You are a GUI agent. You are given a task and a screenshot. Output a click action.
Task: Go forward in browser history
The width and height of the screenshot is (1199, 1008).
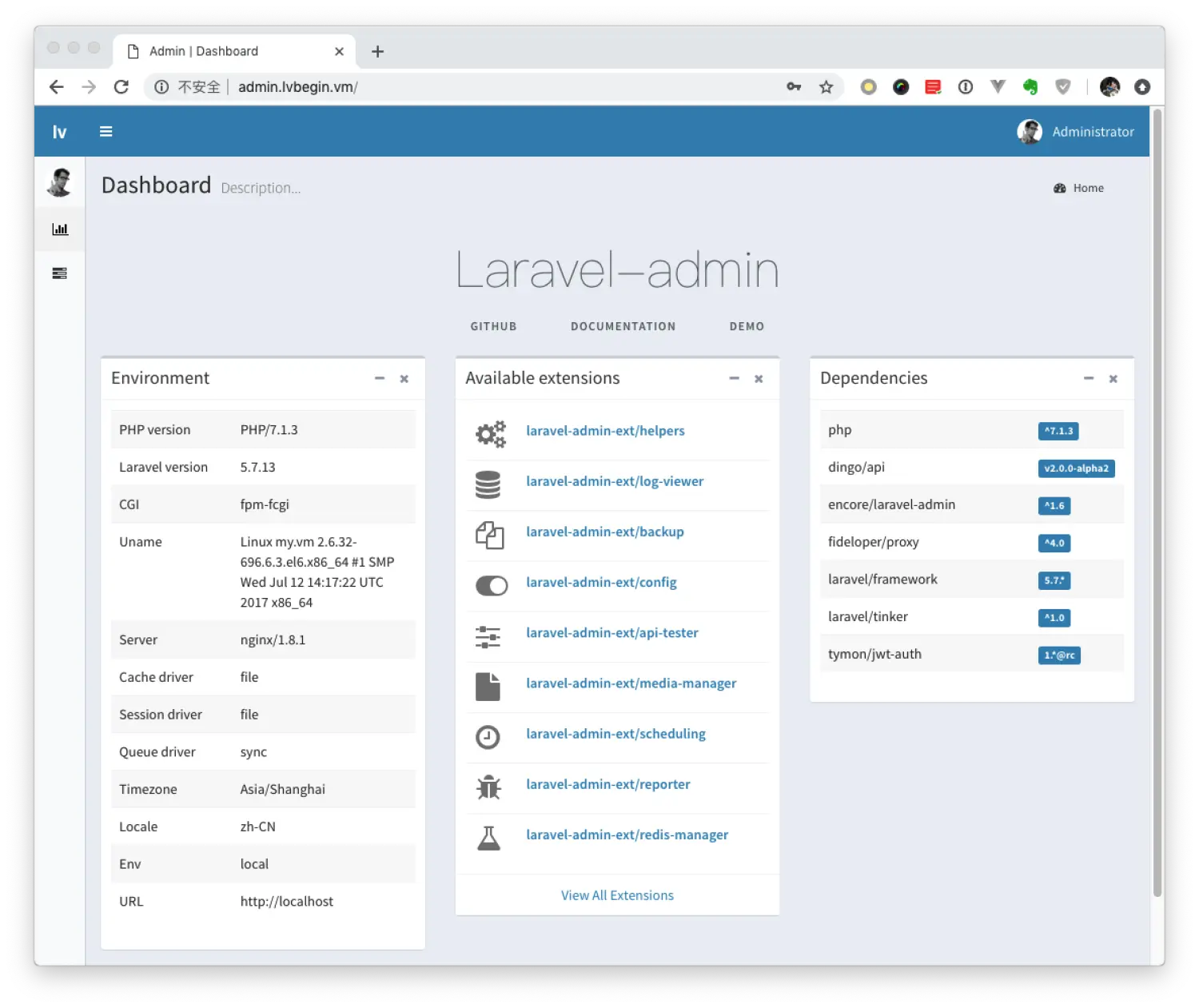pyautogui.click(x=89, y=87)
